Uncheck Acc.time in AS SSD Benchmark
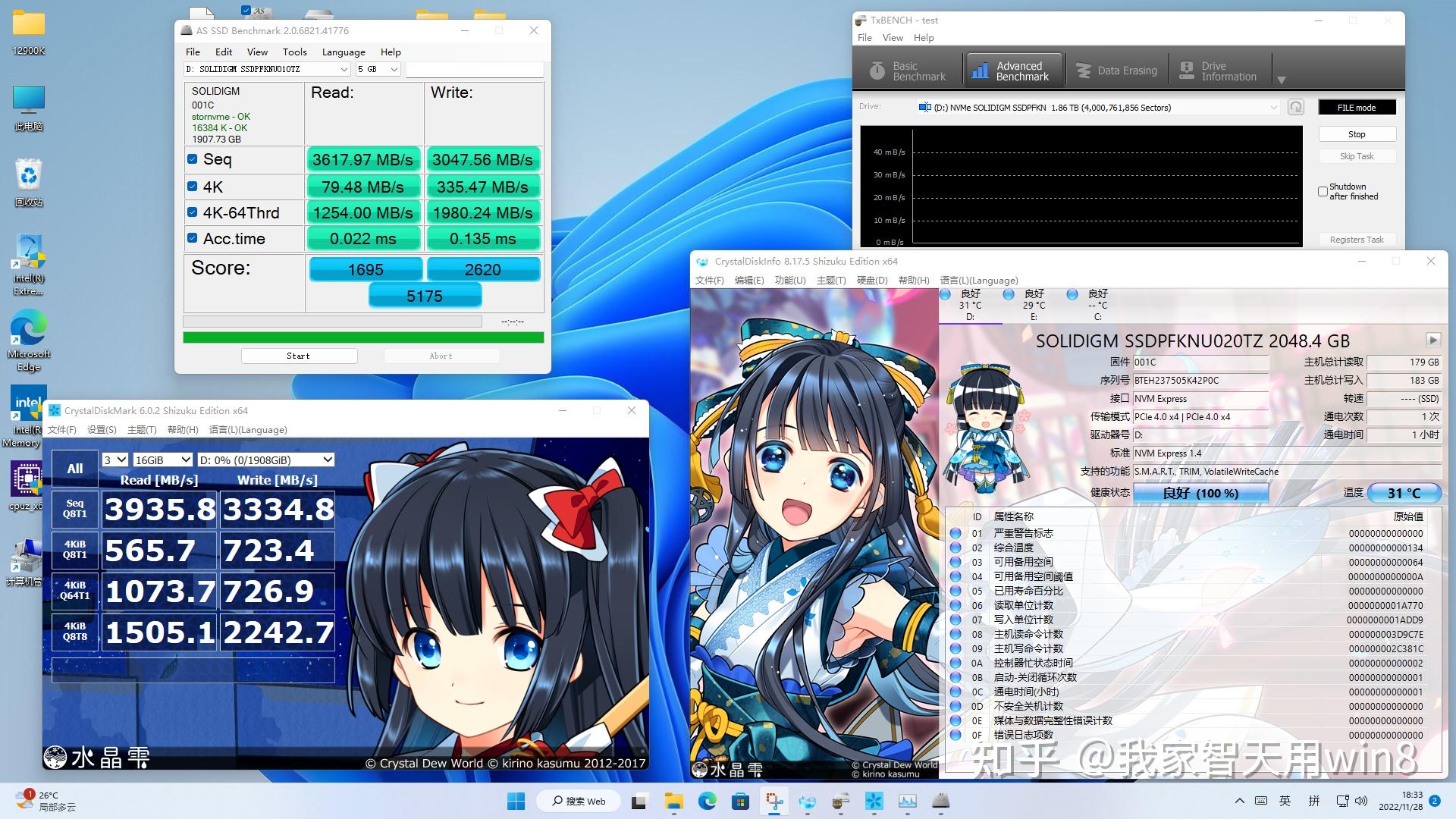Viewport: 1456px width, 819px height. [192, 237]
